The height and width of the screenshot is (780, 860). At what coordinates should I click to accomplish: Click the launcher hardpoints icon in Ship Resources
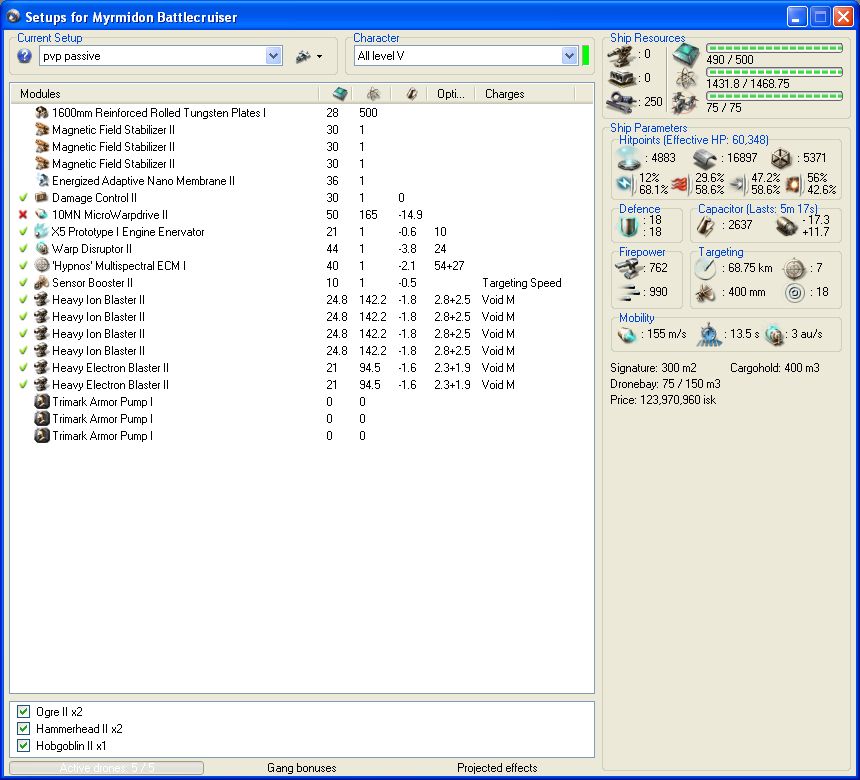point(622,78)
